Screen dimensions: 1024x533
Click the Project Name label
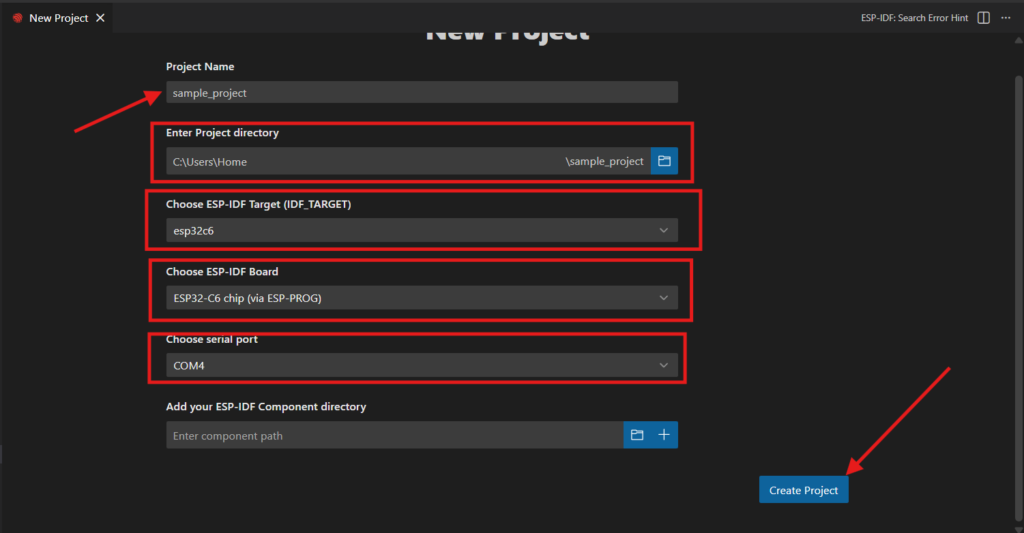pos(200,67)
